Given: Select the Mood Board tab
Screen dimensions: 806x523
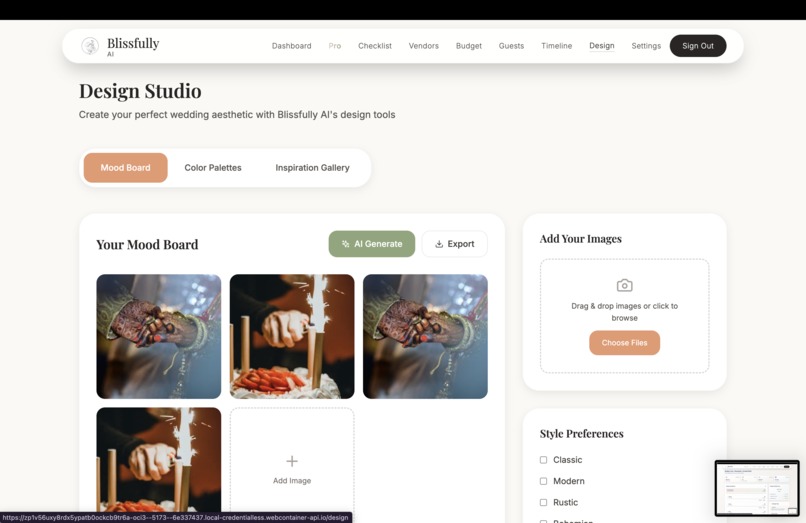Looking at the screenshot, I should (125, 168).
